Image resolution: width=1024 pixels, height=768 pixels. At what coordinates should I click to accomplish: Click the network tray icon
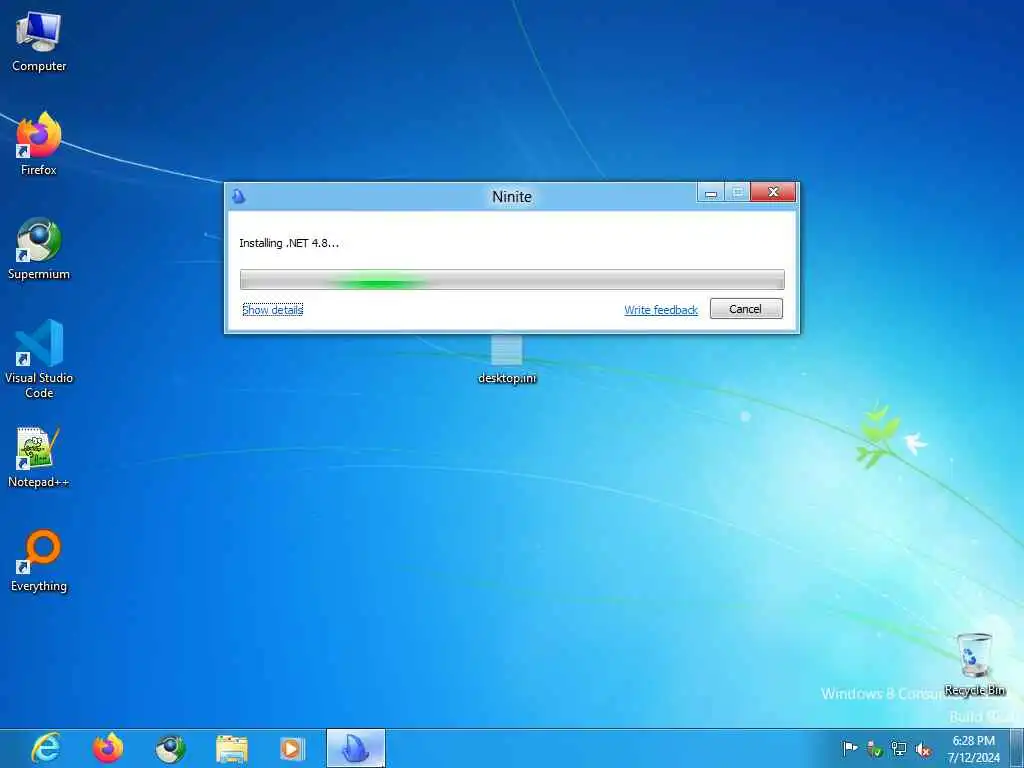coord(899,748)
